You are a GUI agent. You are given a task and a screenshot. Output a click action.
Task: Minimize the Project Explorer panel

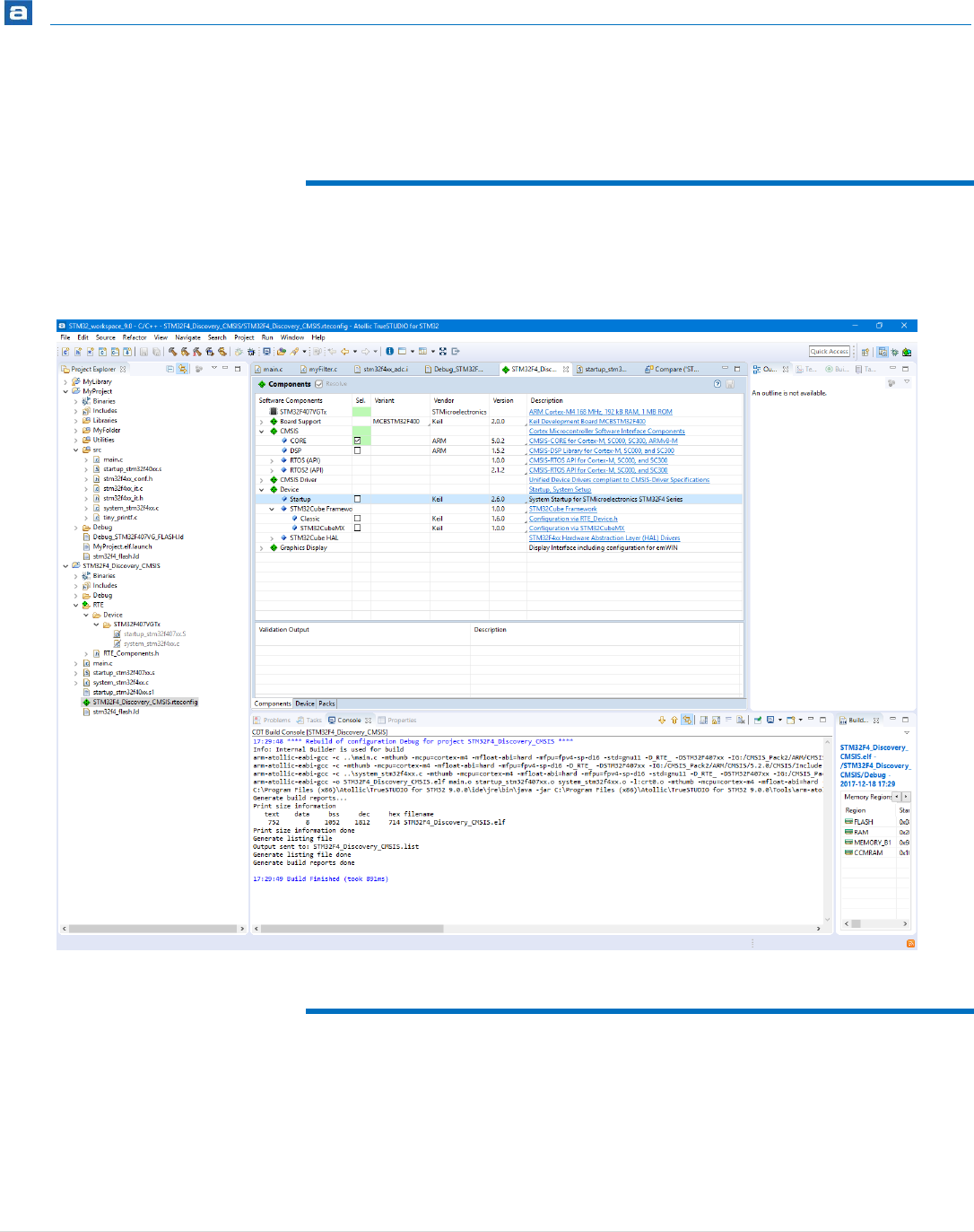225,368
